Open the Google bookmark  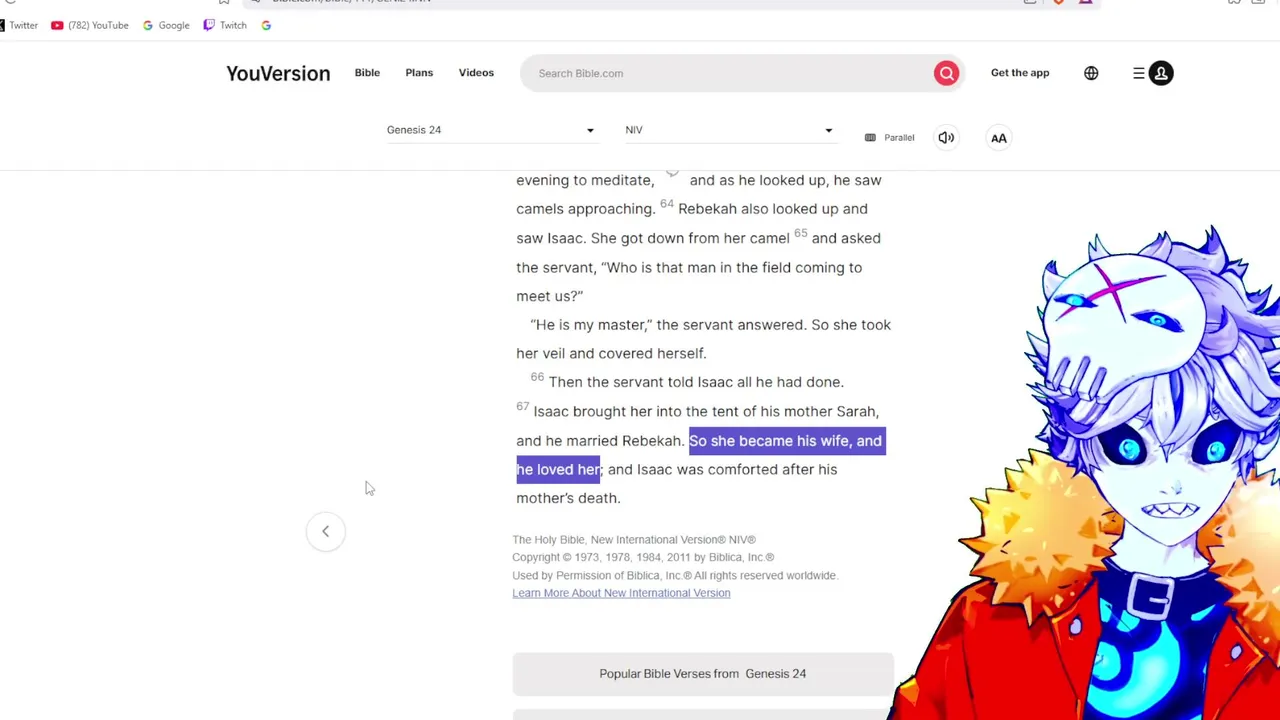coord(166,25)
